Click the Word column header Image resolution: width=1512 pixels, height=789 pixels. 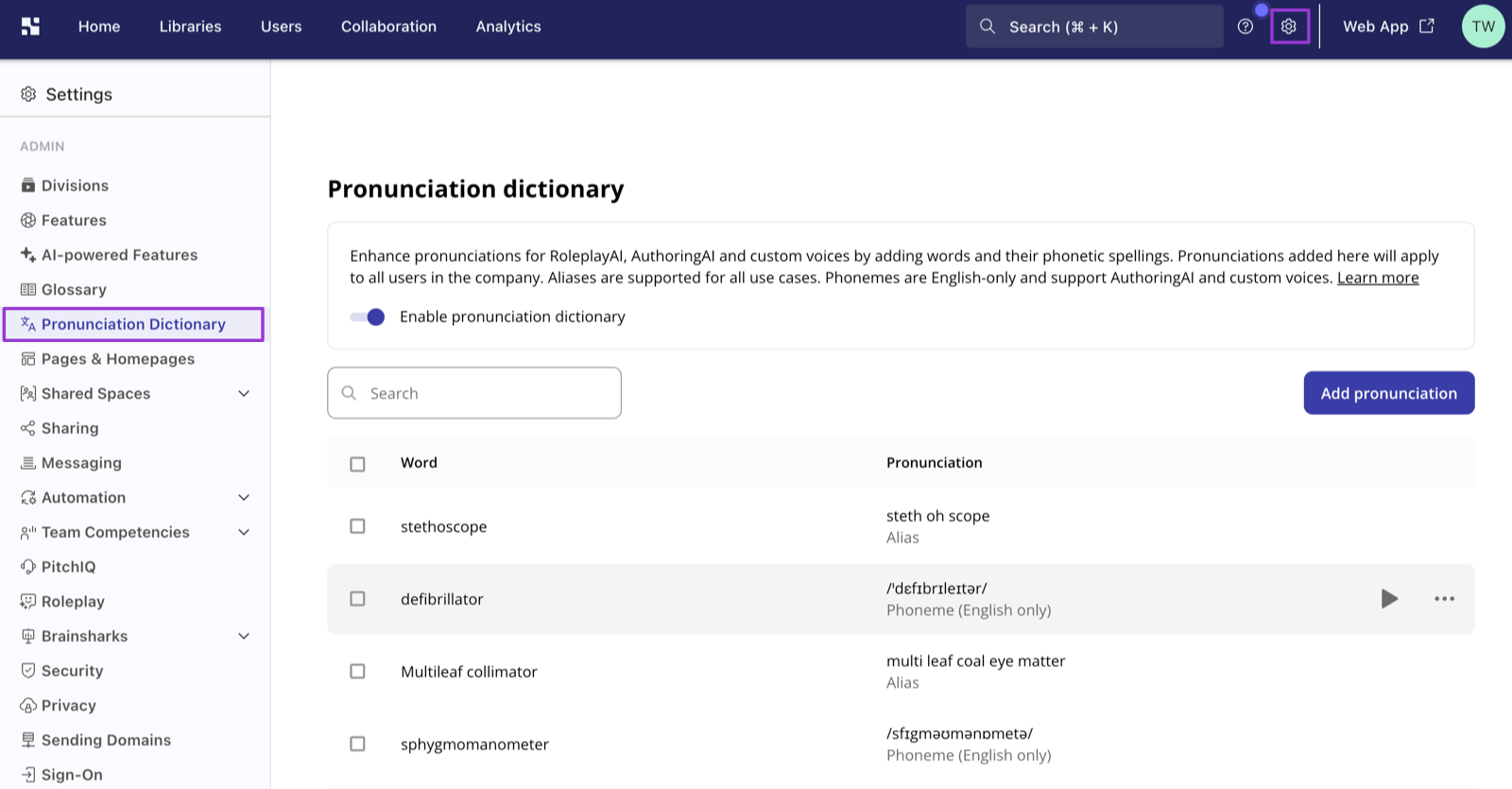(419, 463)
